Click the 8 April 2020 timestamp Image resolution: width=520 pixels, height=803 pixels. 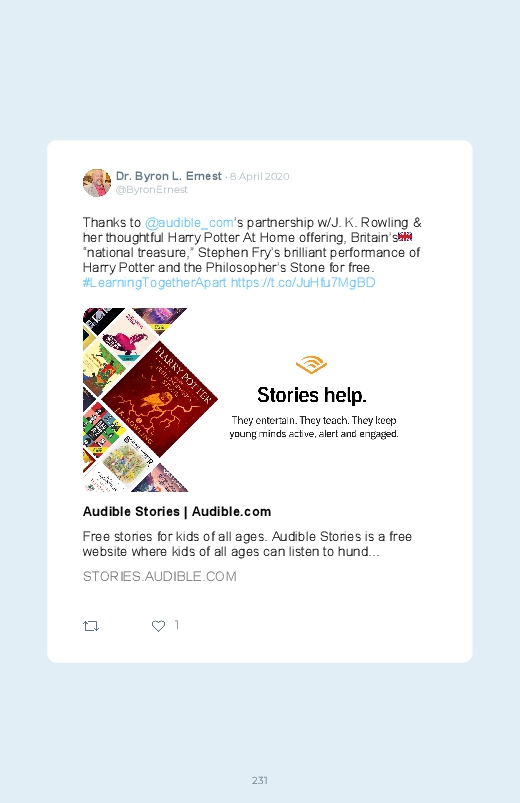pos(260,177)
